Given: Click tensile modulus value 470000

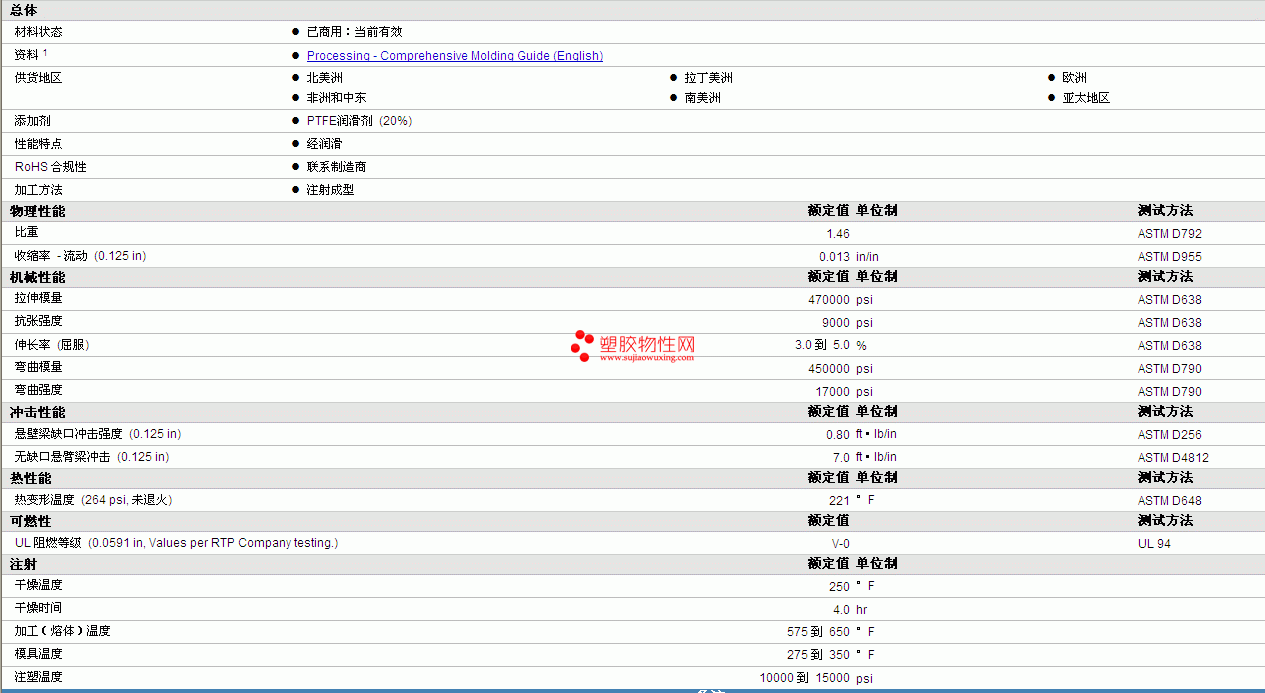Looking at the screenshot, I should (829, 300).
